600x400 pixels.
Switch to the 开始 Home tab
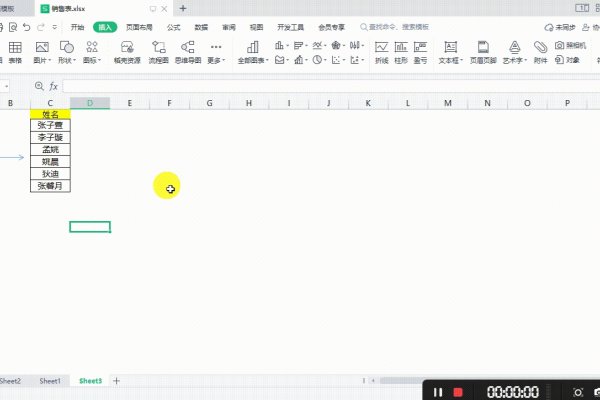pos(77,27)
